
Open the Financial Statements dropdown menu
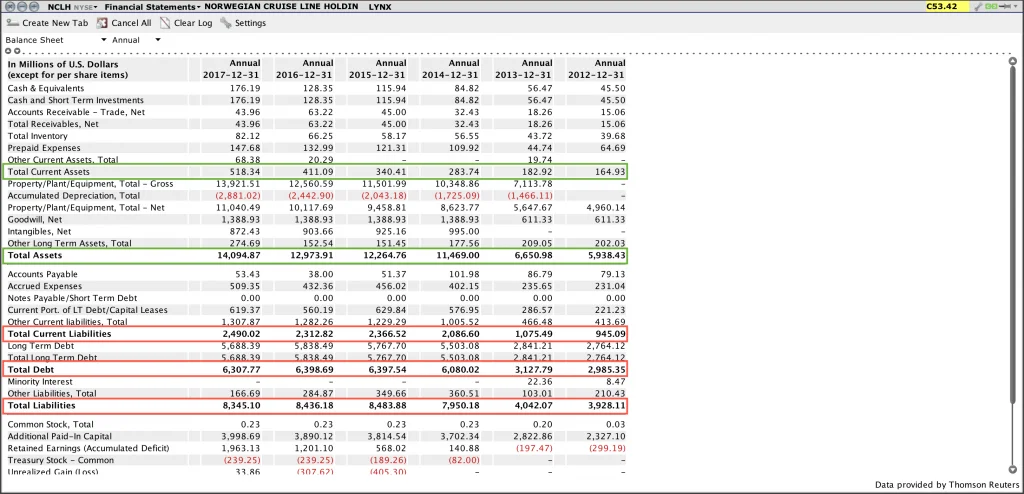(x=153, y=7)
